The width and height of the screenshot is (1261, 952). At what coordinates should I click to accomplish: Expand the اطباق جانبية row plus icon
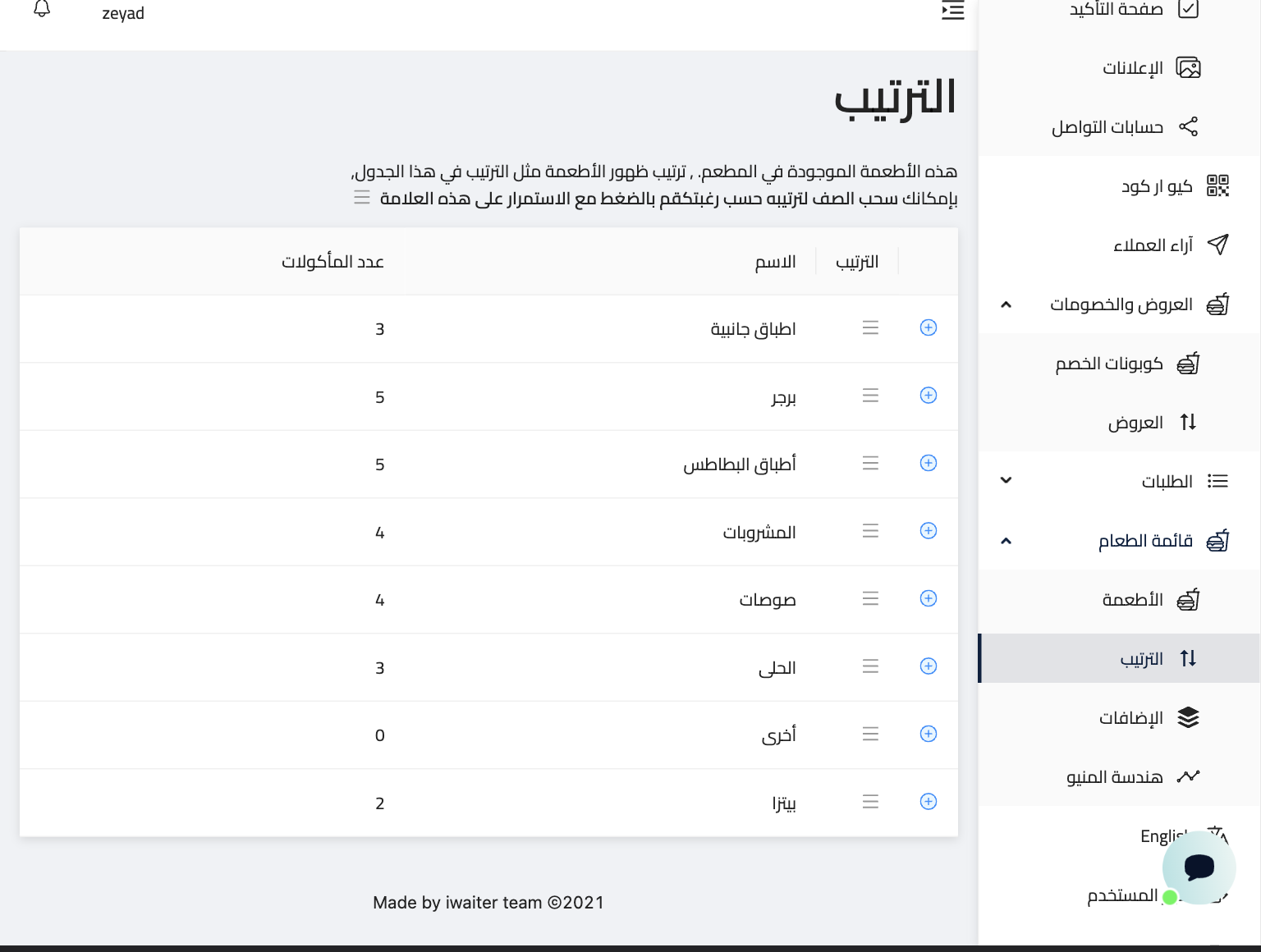(929, 328)
